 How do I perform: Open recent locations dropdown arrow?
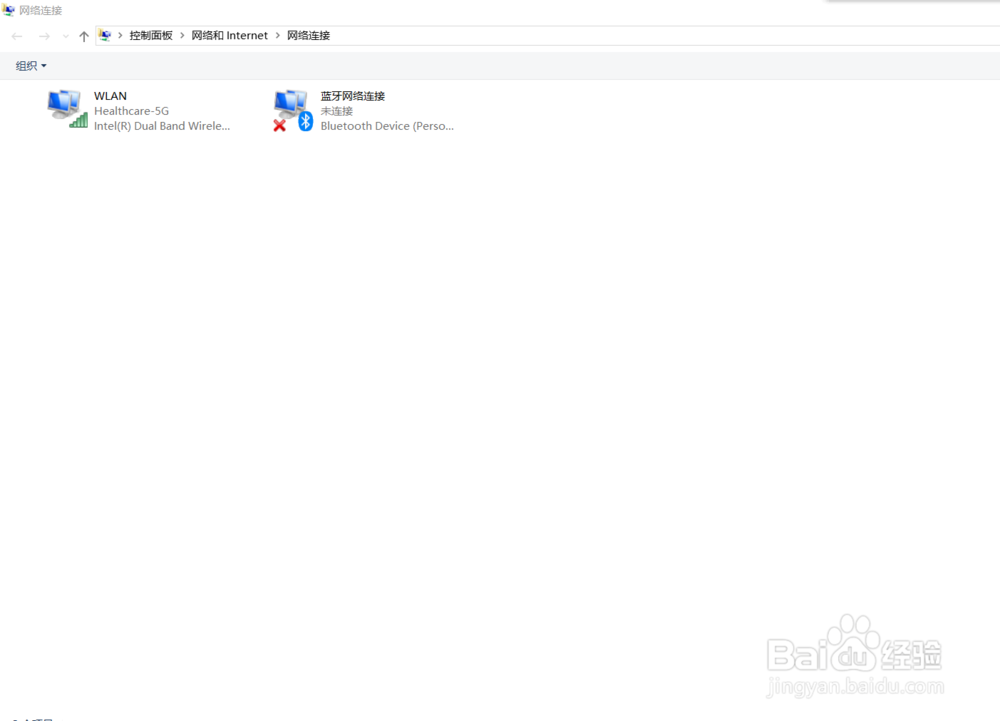[x=66, y=36]
